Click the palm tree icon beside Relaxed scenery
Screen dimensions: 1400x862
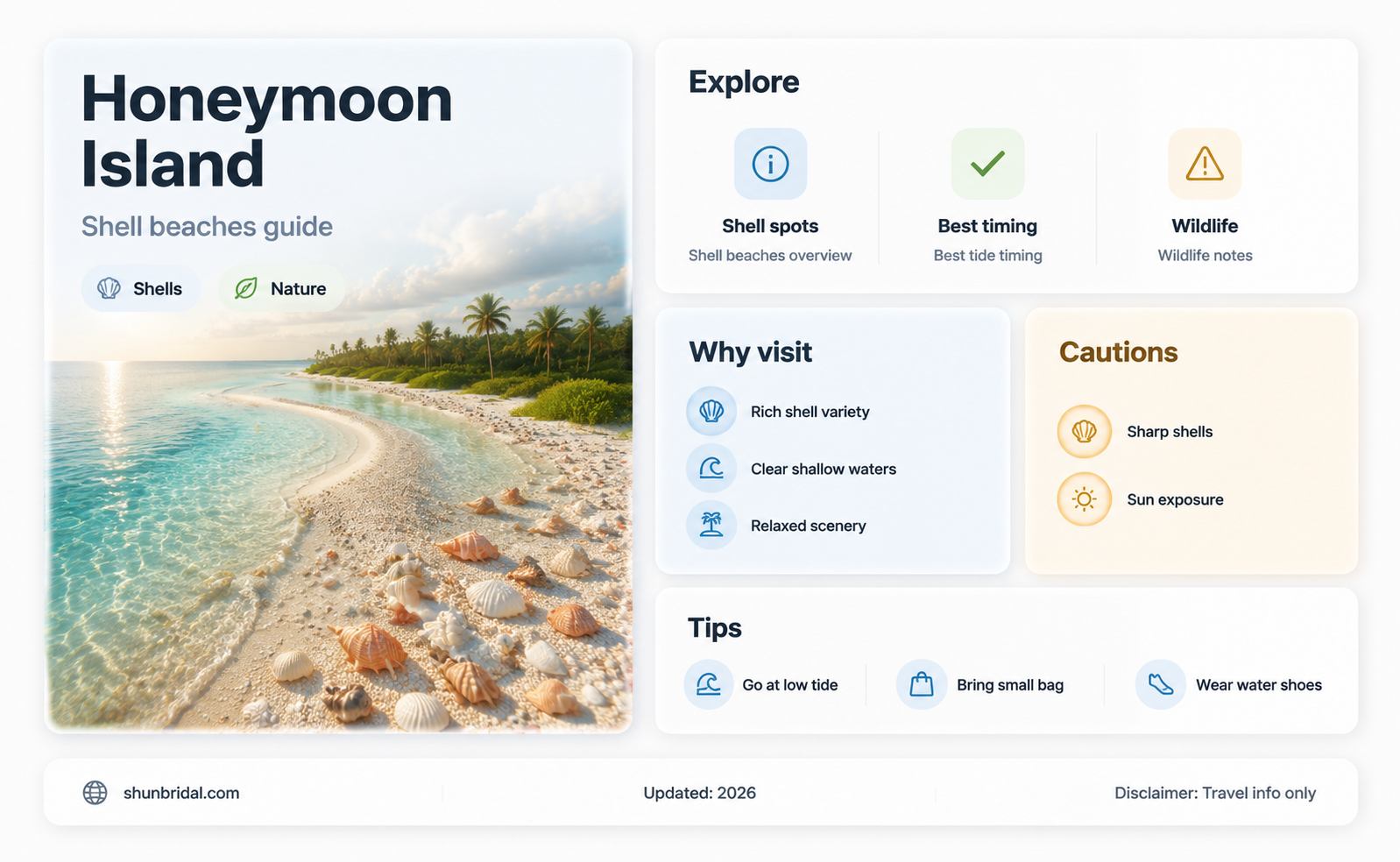click(711, 525)
